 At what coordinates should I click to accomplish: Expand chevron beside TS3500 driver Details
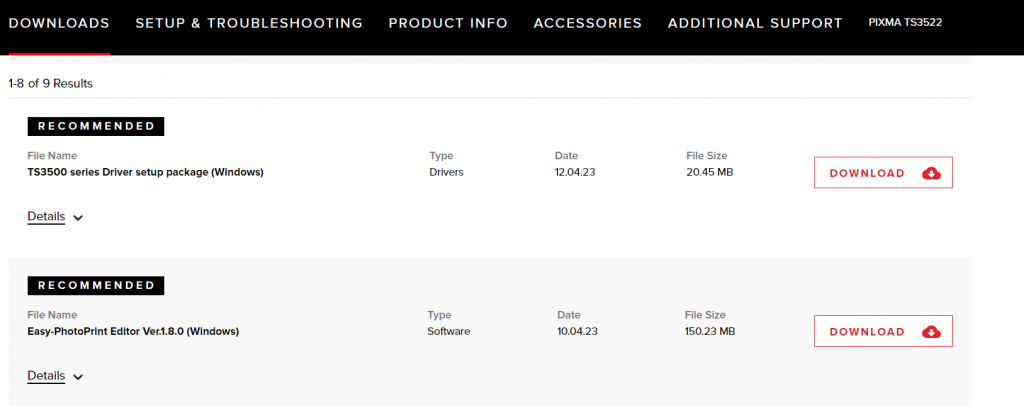click(78, 218)
